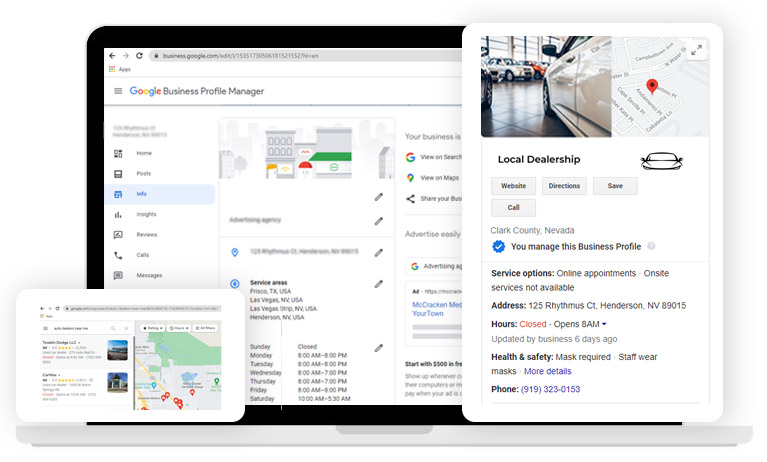This screenshot has width=767, height=462.
Task: Click the Maps search magnifier icon
Action: (x=113, y=328)
